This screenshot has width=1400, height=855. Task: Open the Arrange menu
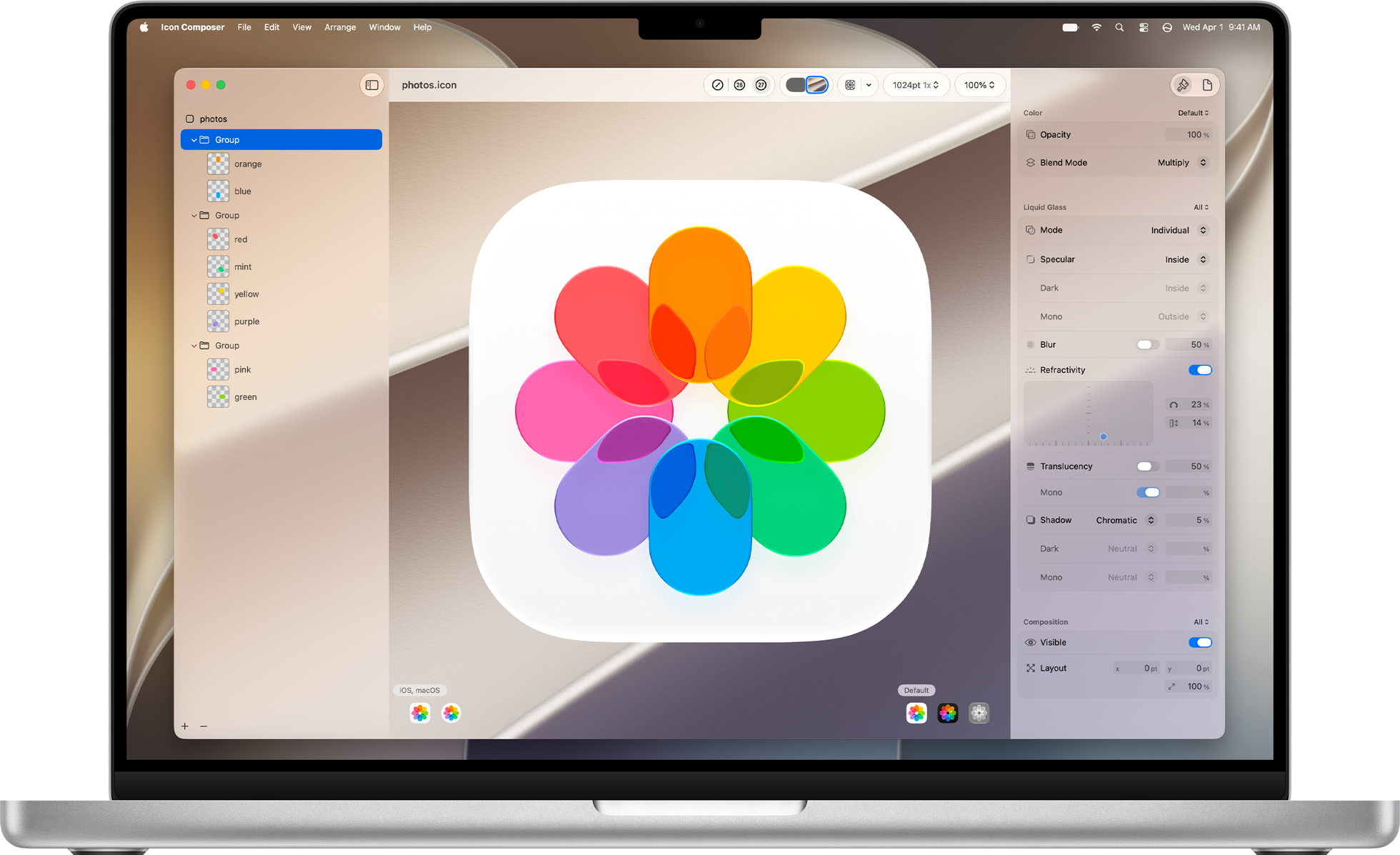click(340, 27)
